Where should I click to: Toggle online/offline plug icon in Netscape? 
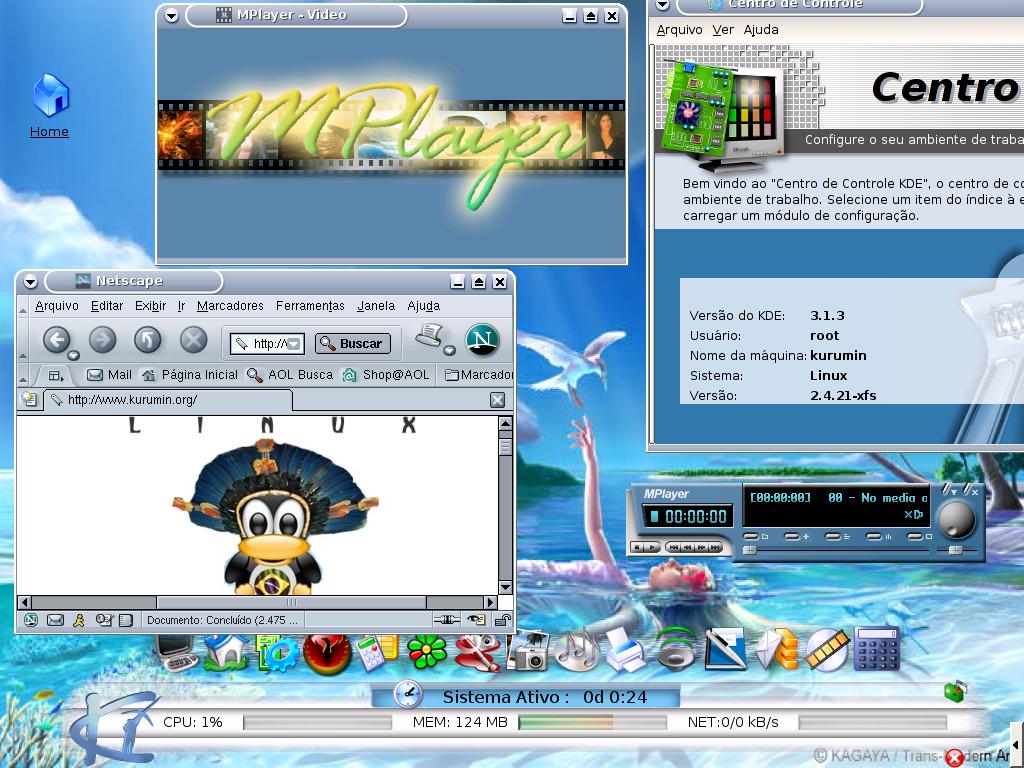(447, 620)
